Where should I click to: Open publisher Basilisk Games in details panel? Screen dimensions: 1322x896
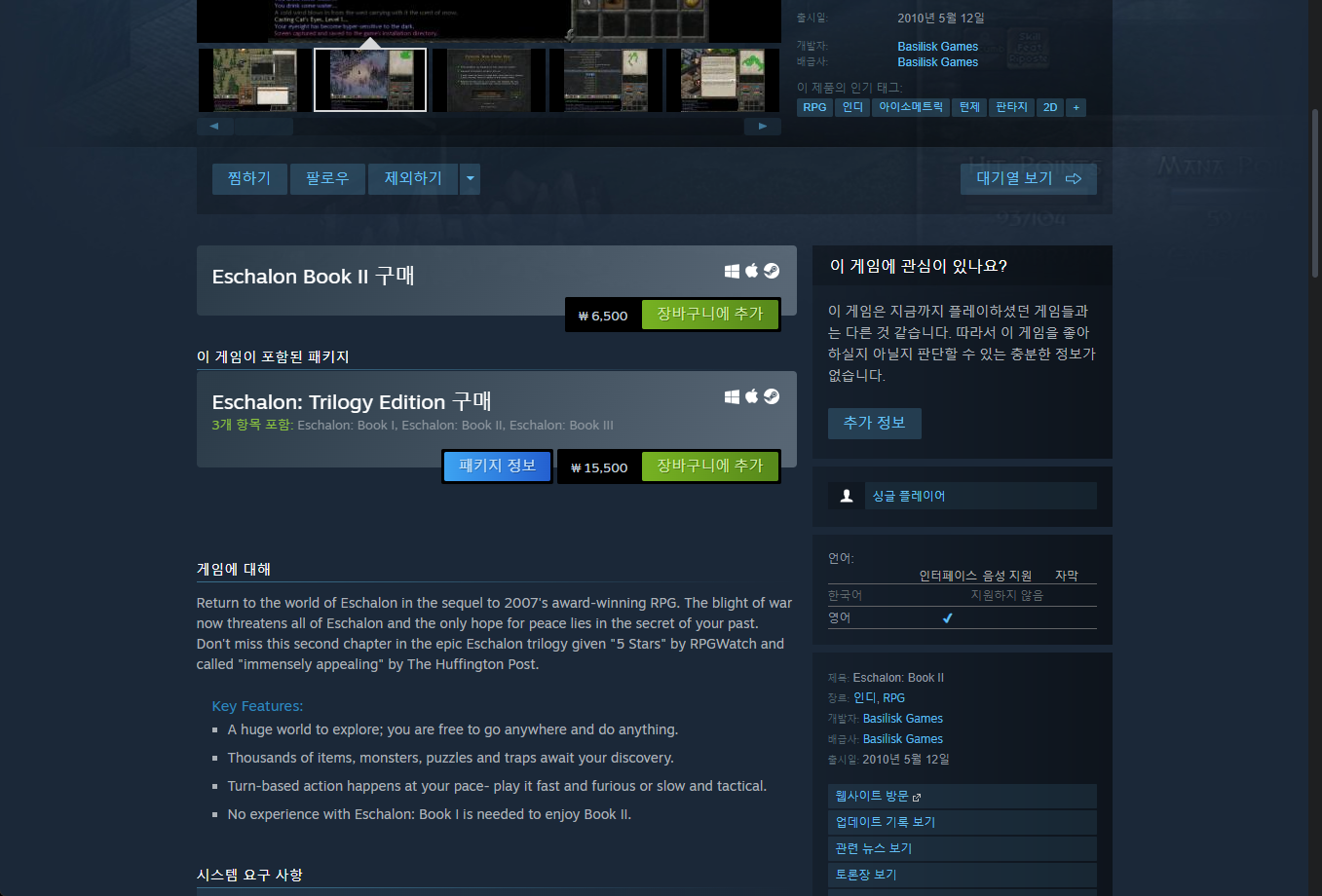pos(902,739)
